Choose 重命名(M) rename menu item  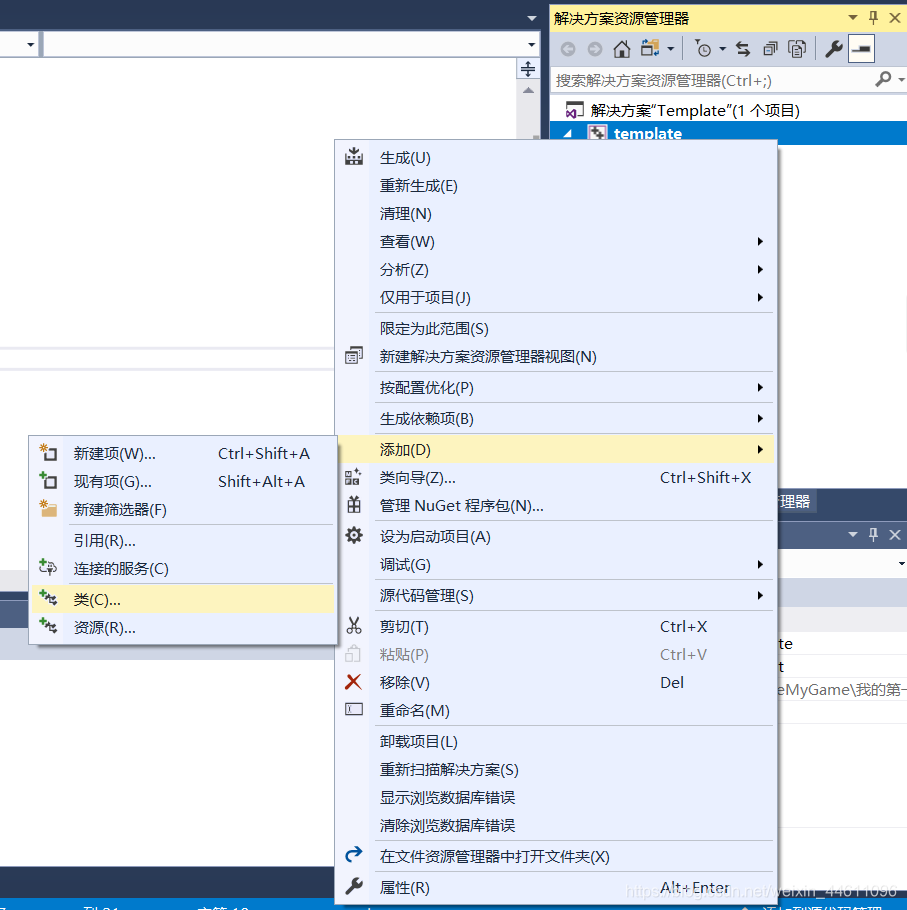555,710
